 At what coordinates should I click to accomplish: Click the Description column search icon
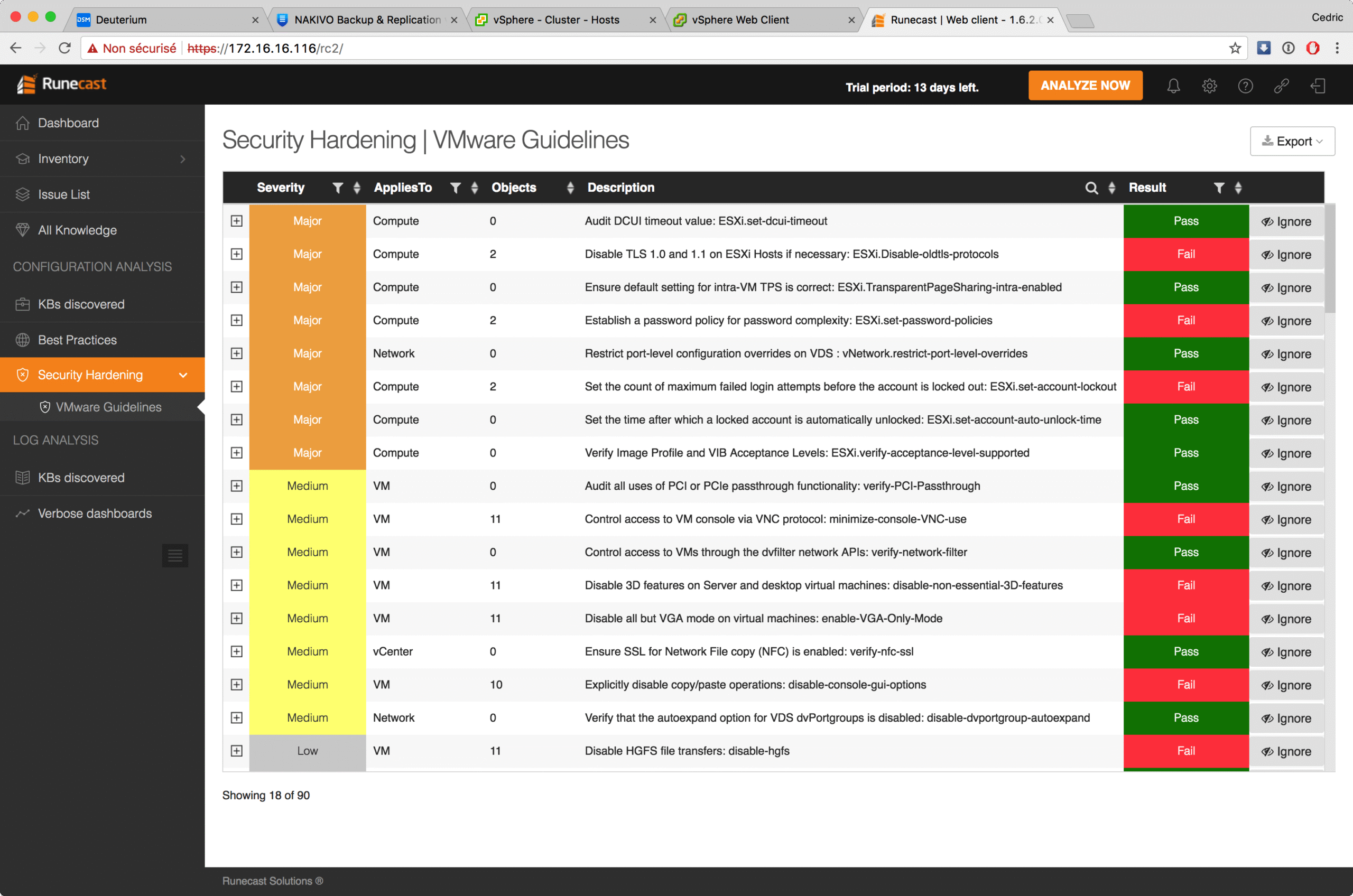(x=1091, y=188)
